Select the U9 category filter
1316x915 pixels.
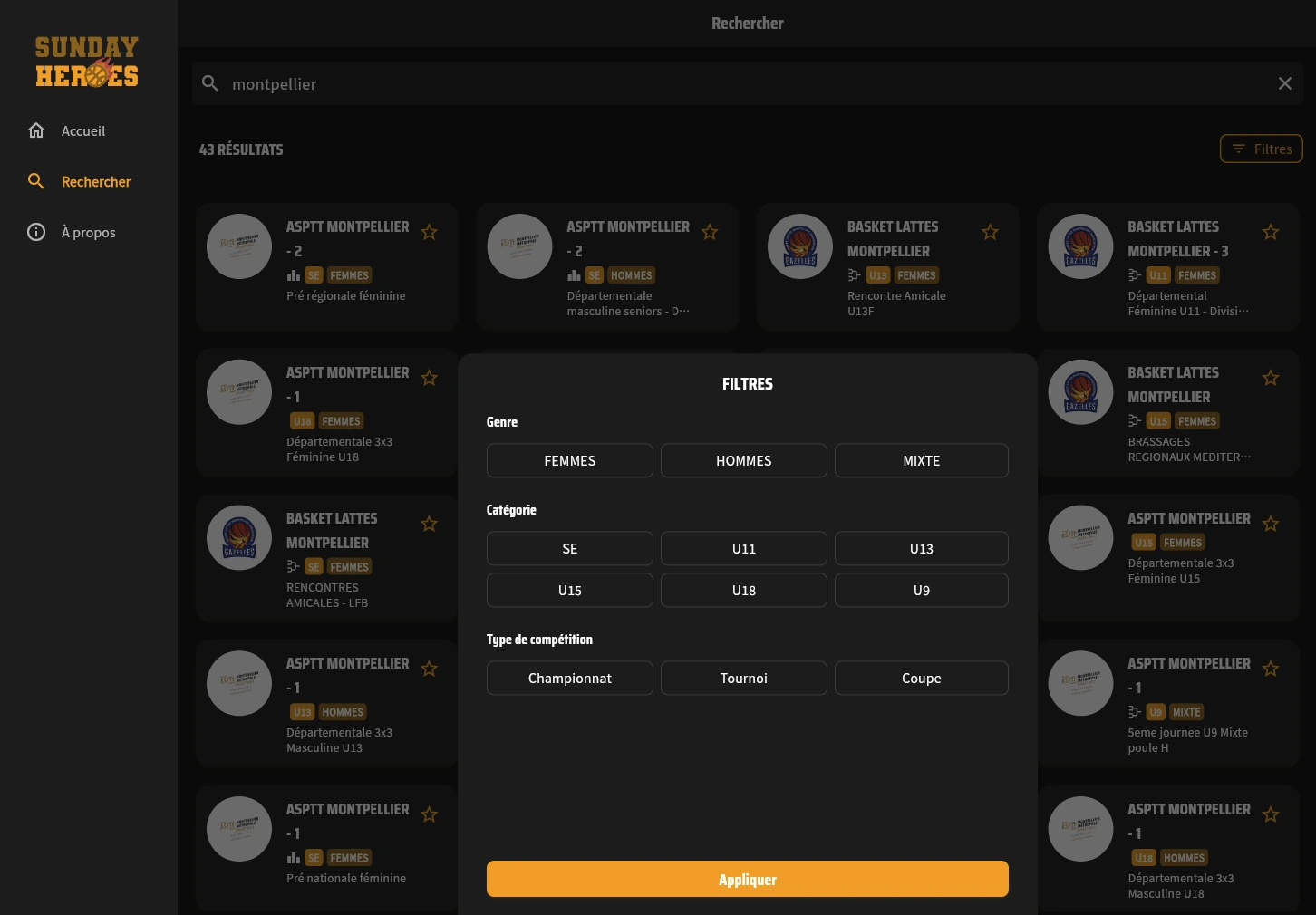click(x=922, y=590)
